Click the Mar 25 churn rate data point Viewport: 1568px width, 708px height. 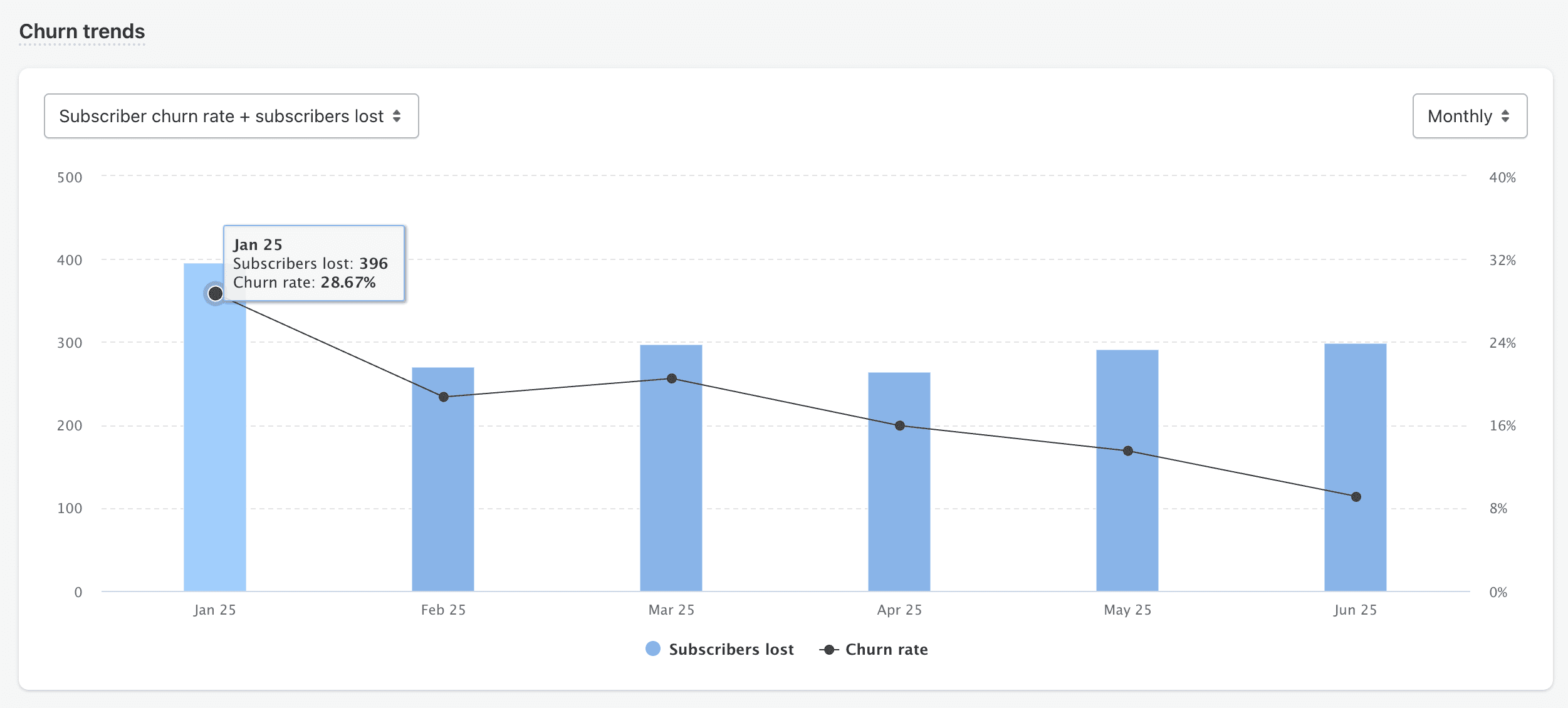[672, 378]
